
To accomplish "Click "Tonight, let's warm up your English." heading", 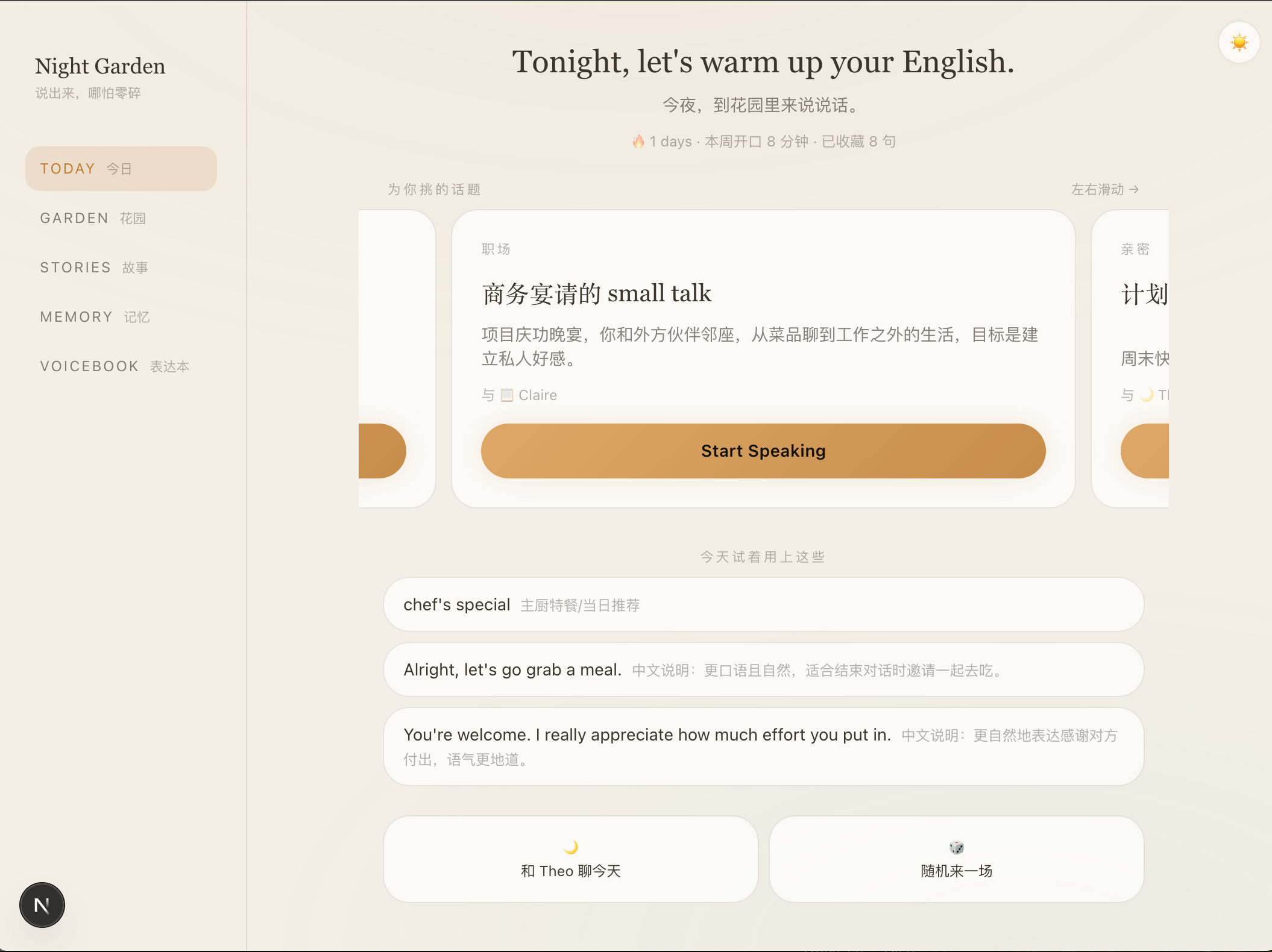I will pyautogui.click(x=763, y=61).
